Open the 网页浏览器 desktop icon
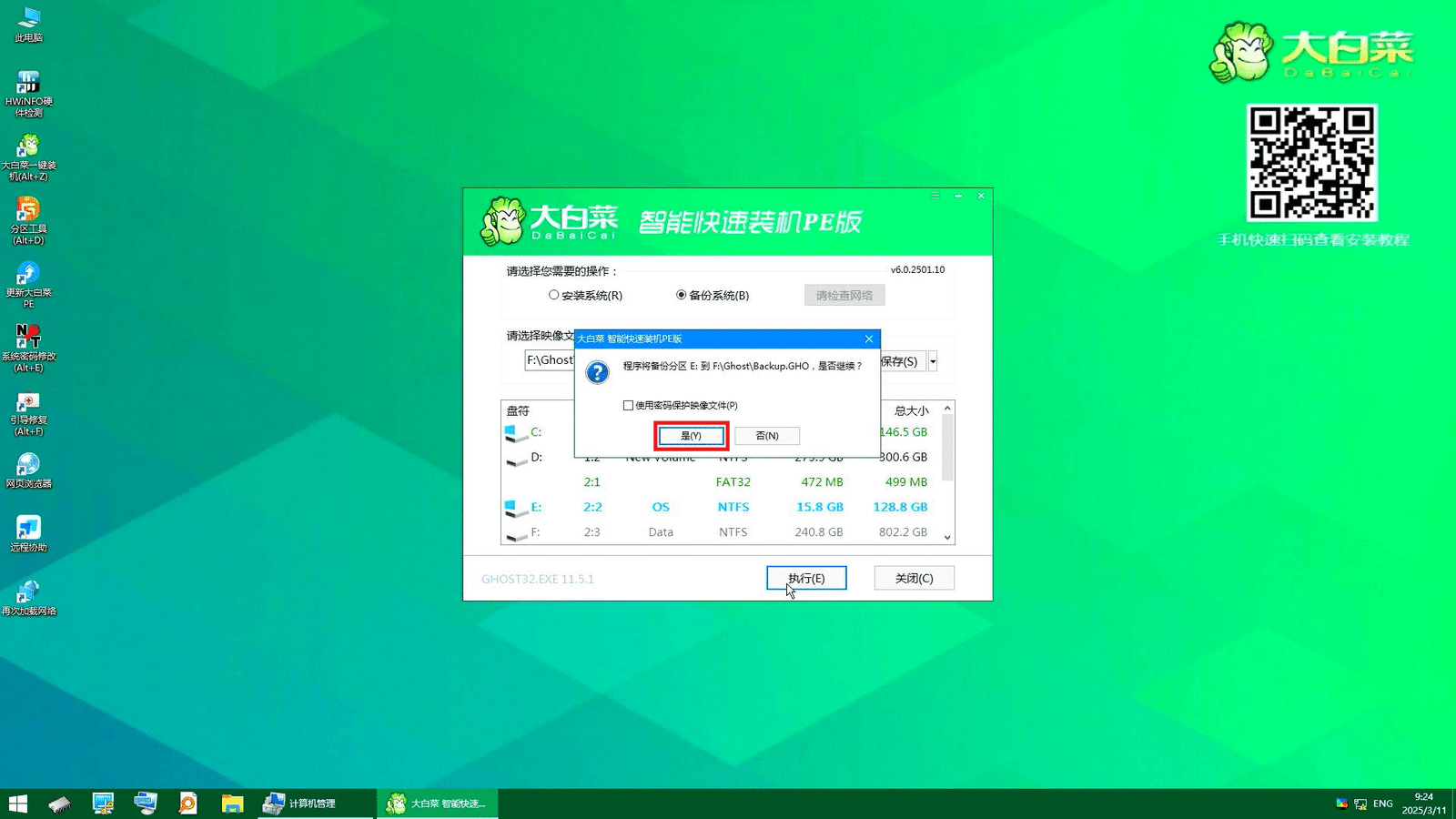Viewport: 1456px width, 819px height. 28,471
